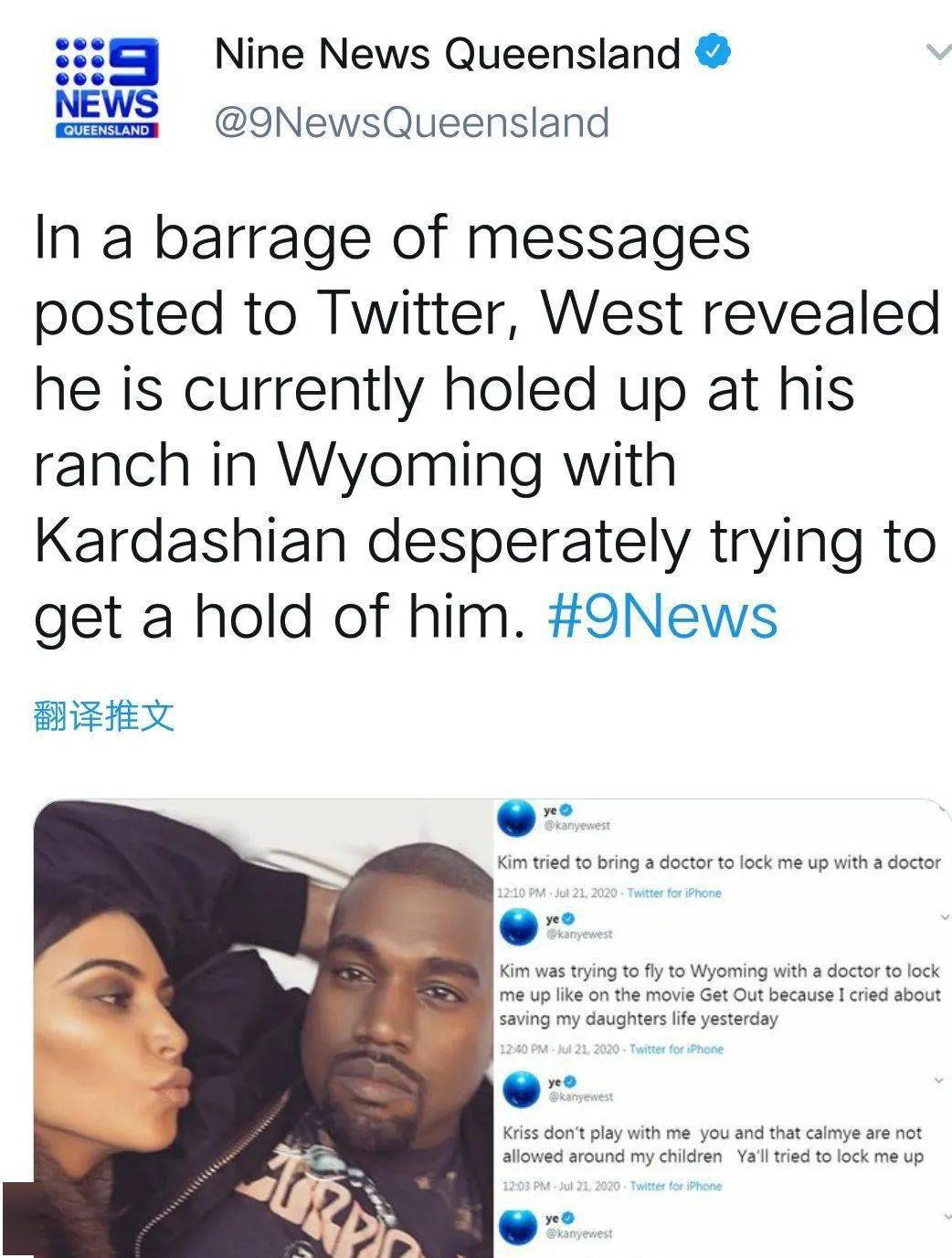Click the tweet text about the Wyoming ranch
The image size is (952, 1258).
coord(487,427)
